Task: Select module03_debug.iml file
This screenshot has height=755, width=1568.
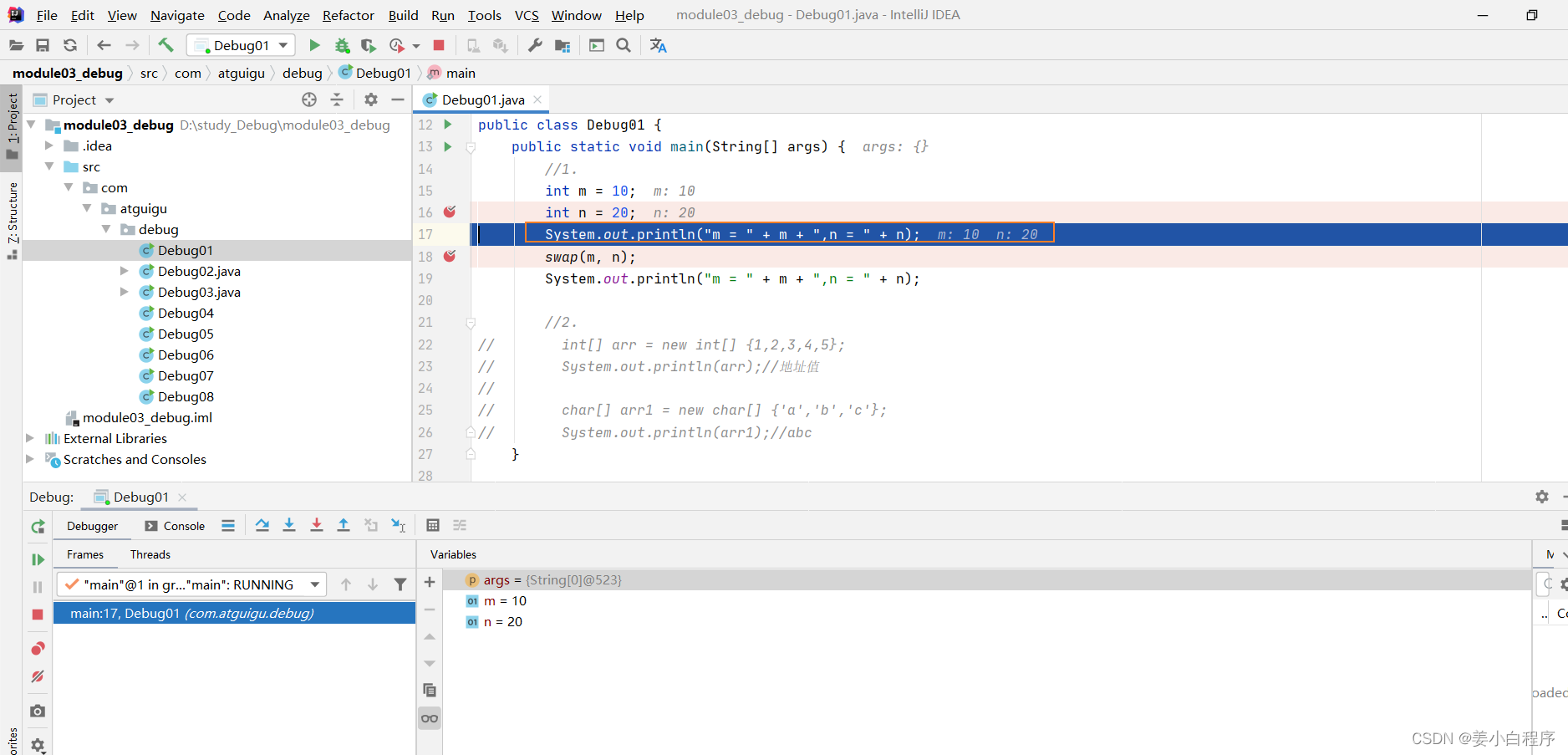Action: (x=147, y=417)
